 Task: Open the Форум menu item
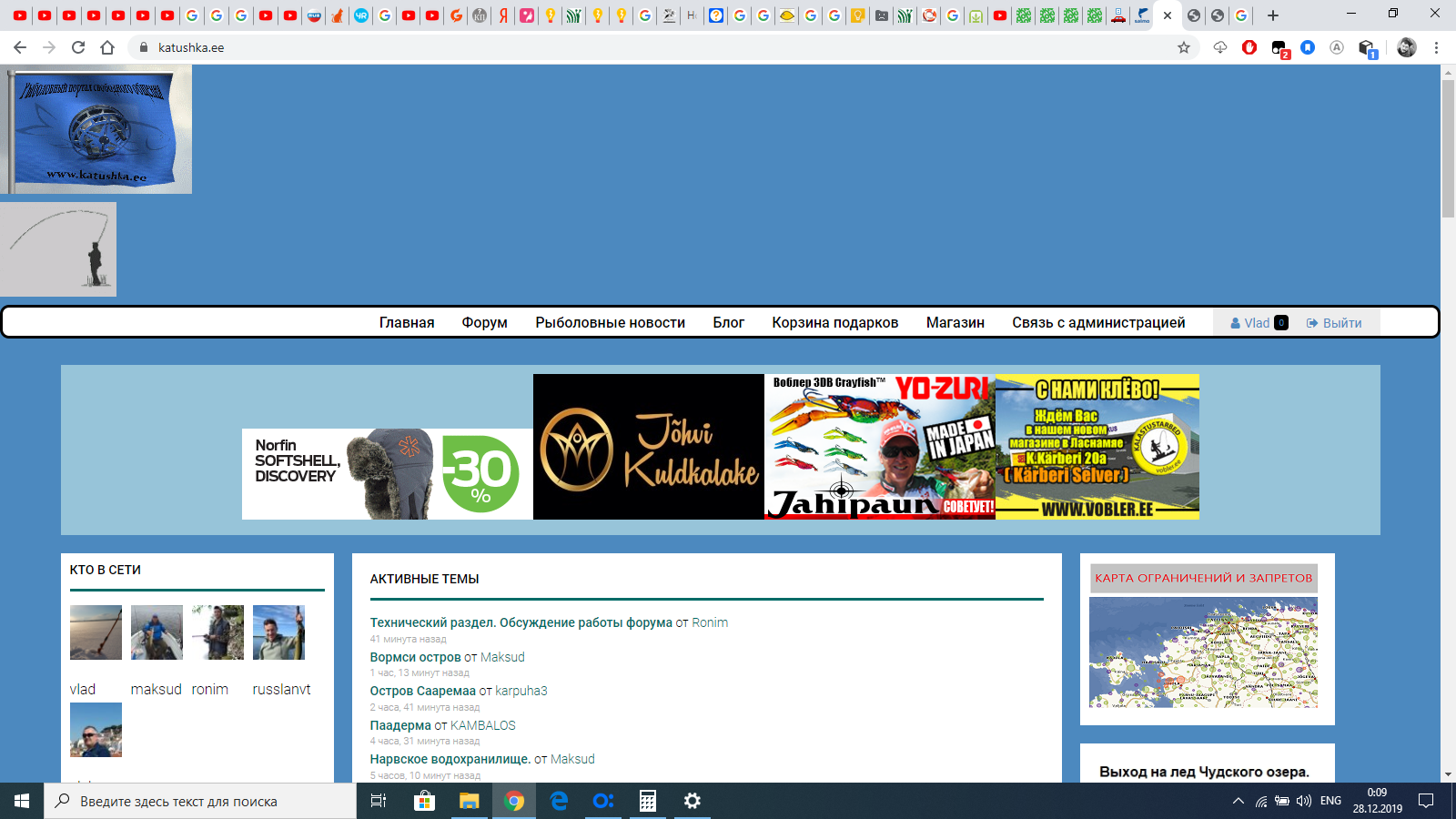(x=484, y=322)
